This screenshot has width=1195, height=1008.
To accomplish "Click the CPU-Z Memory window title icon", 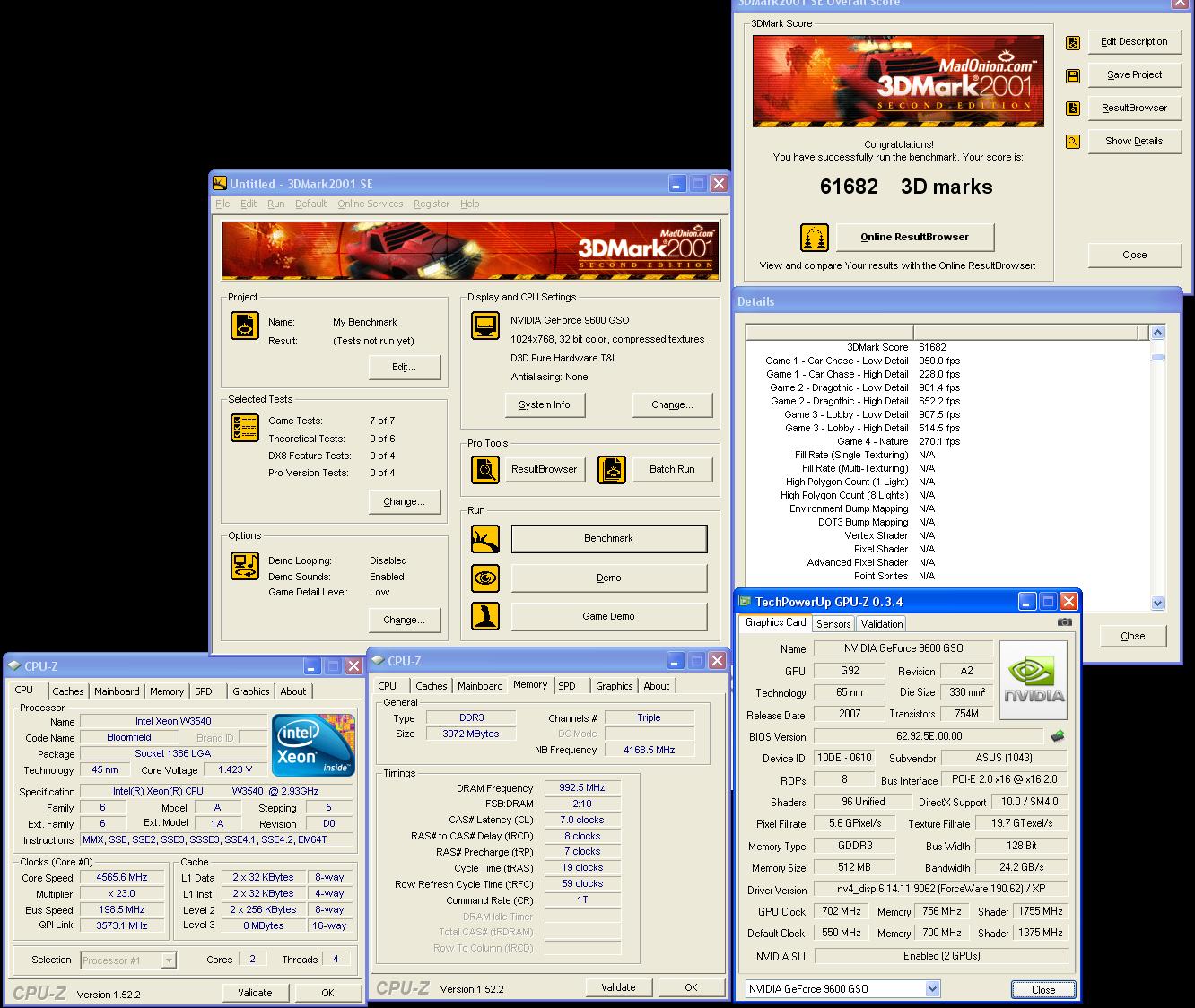I will [x=378, y=661].
